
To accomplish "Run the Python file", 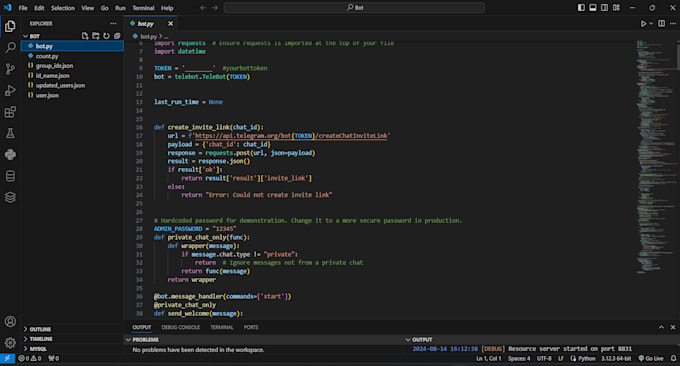I will (644, 23).
